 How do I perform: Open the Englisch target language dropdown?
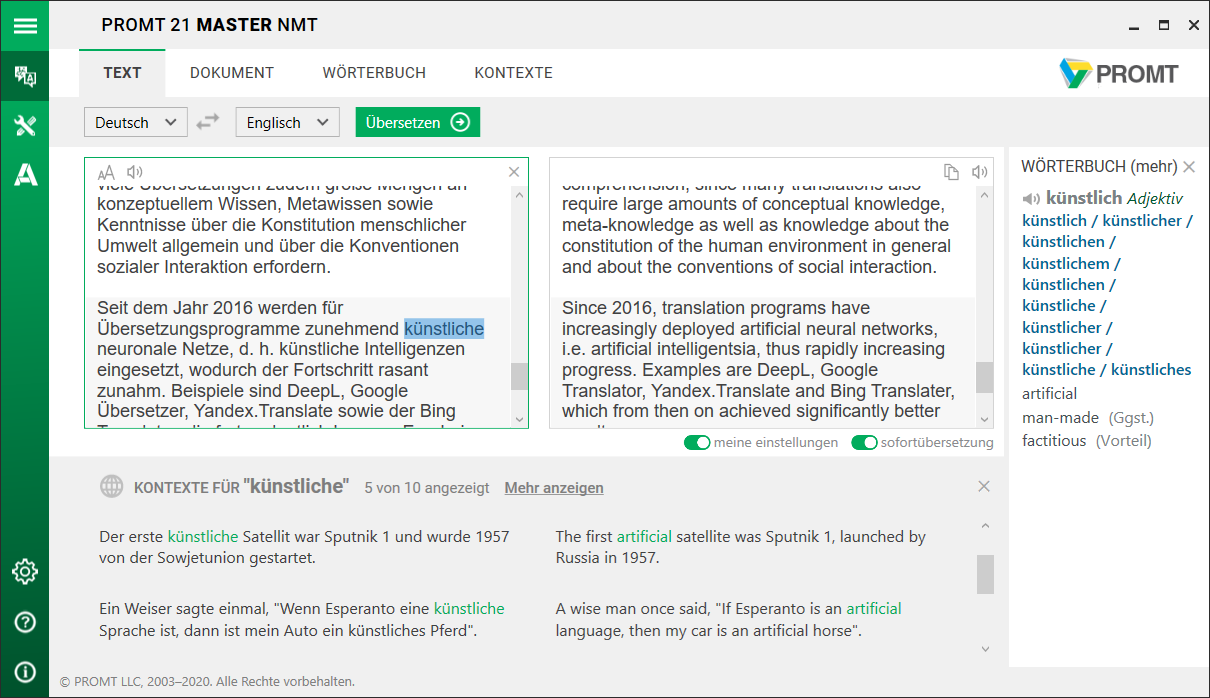pos(287,122)
